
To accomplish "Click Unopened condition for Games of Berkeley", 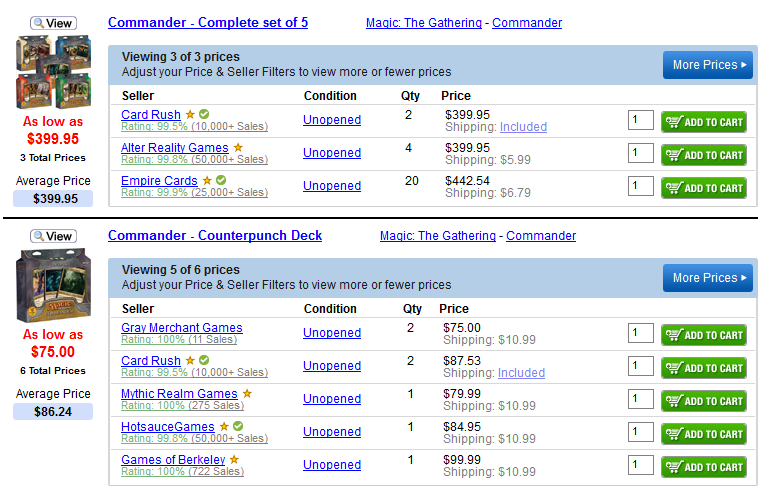I will tap(332, 465).
